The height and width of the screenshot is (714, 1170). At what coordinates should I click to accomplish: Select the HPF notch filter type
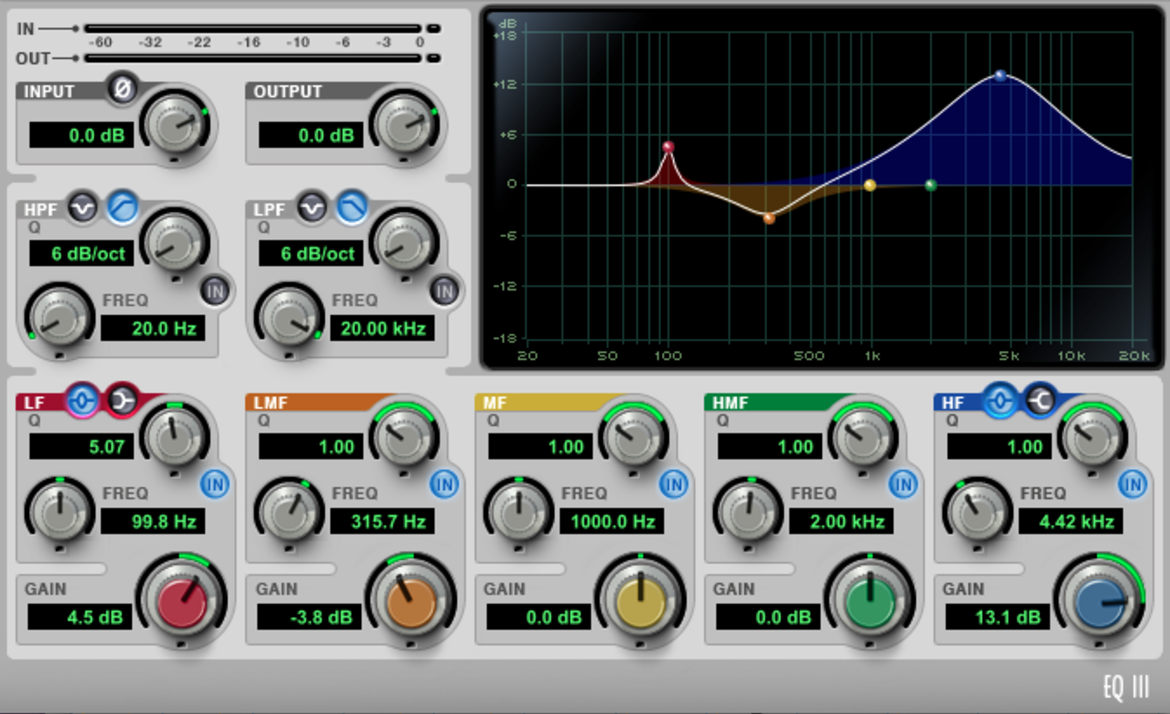click(83, 207)
